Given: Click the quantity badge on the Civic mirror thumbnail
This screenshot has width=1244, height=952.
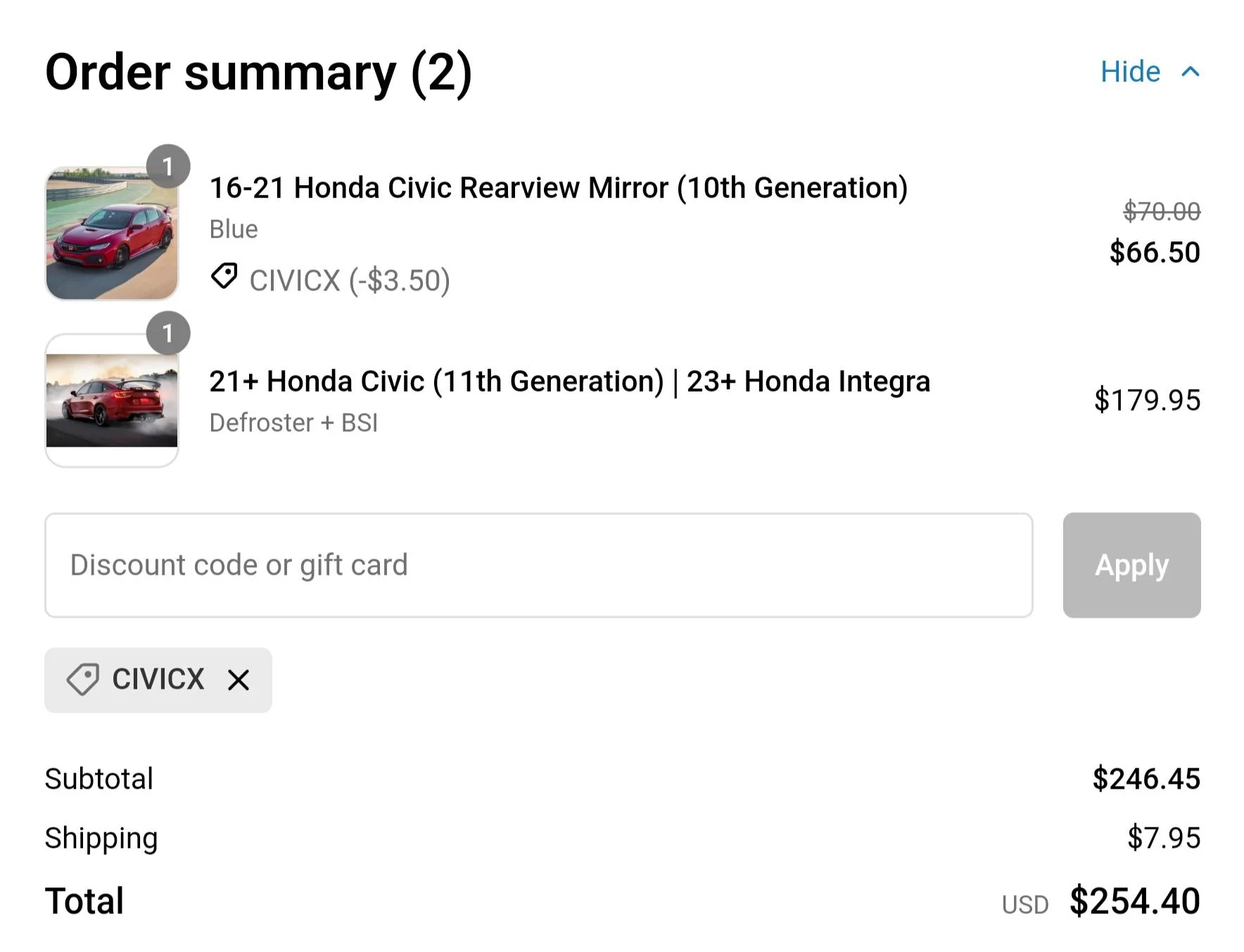Looking at the screenshot, I should [x=169, y=166].
